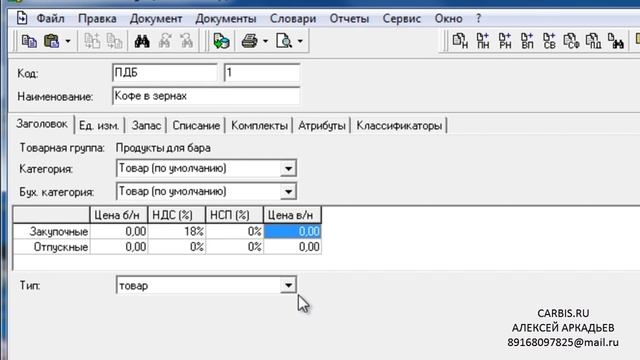Open the ? help menu

coord(478,18)
